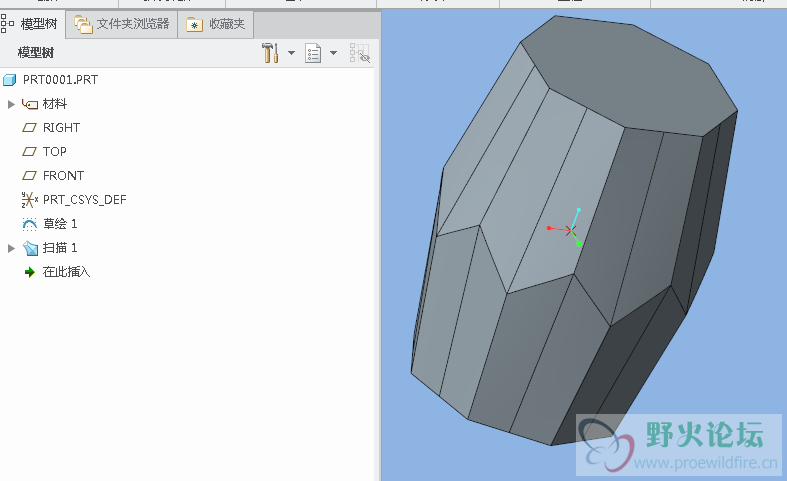Click the 收藏夹 star folder icon

194,24
